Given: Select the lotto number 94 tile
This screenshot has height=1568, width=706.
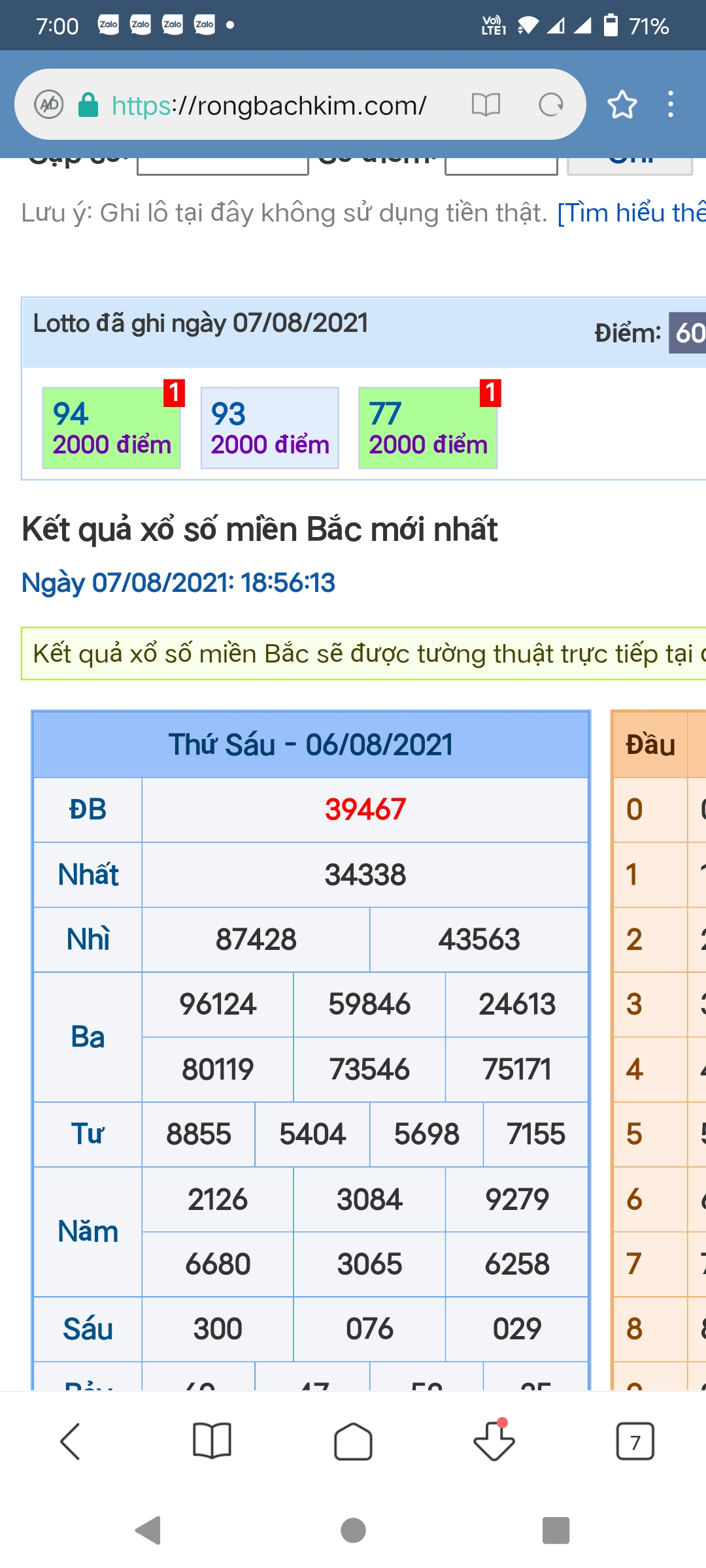Looking at the screenshot, I should tap(111, 428).
